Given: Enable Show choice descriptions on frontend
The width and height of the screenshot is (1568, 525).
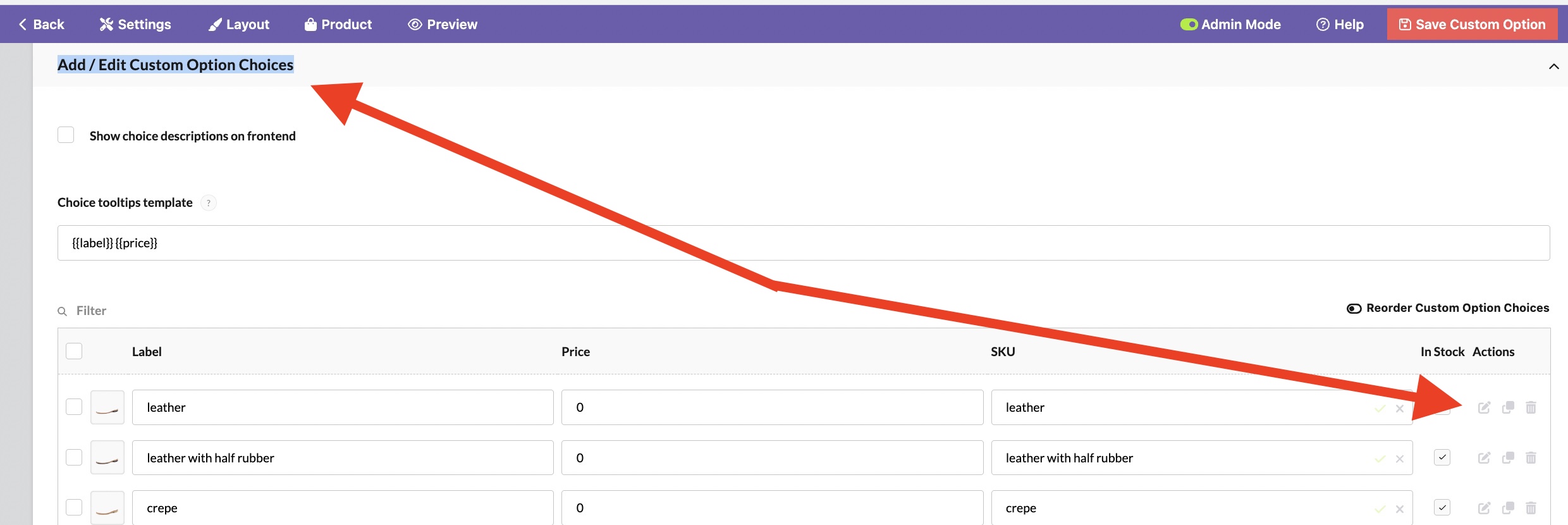Looking at the screenshot, I should click(x=66, y=135).
